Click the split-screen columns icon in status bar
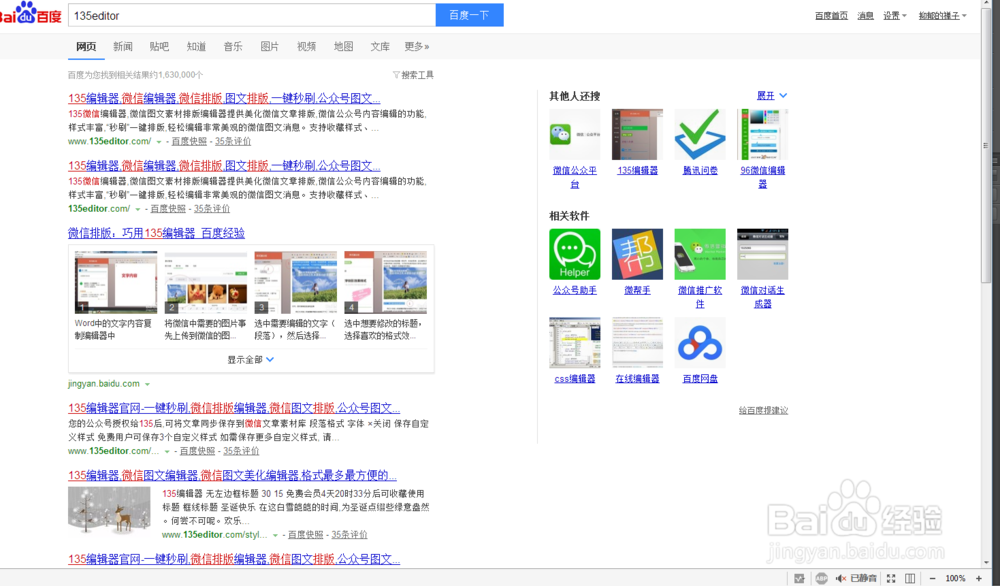This screenshot has width=1000, height=586. (x=910, y=578)
